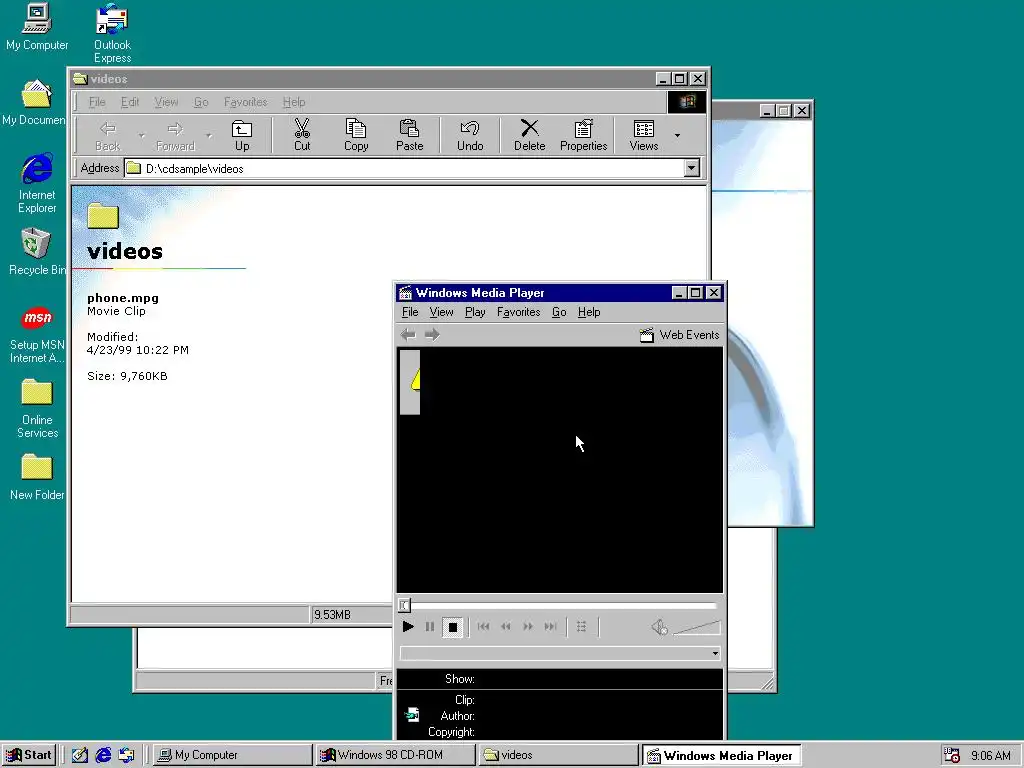
Task: Click the 9.53MB status bar entry
Action: 332,615
